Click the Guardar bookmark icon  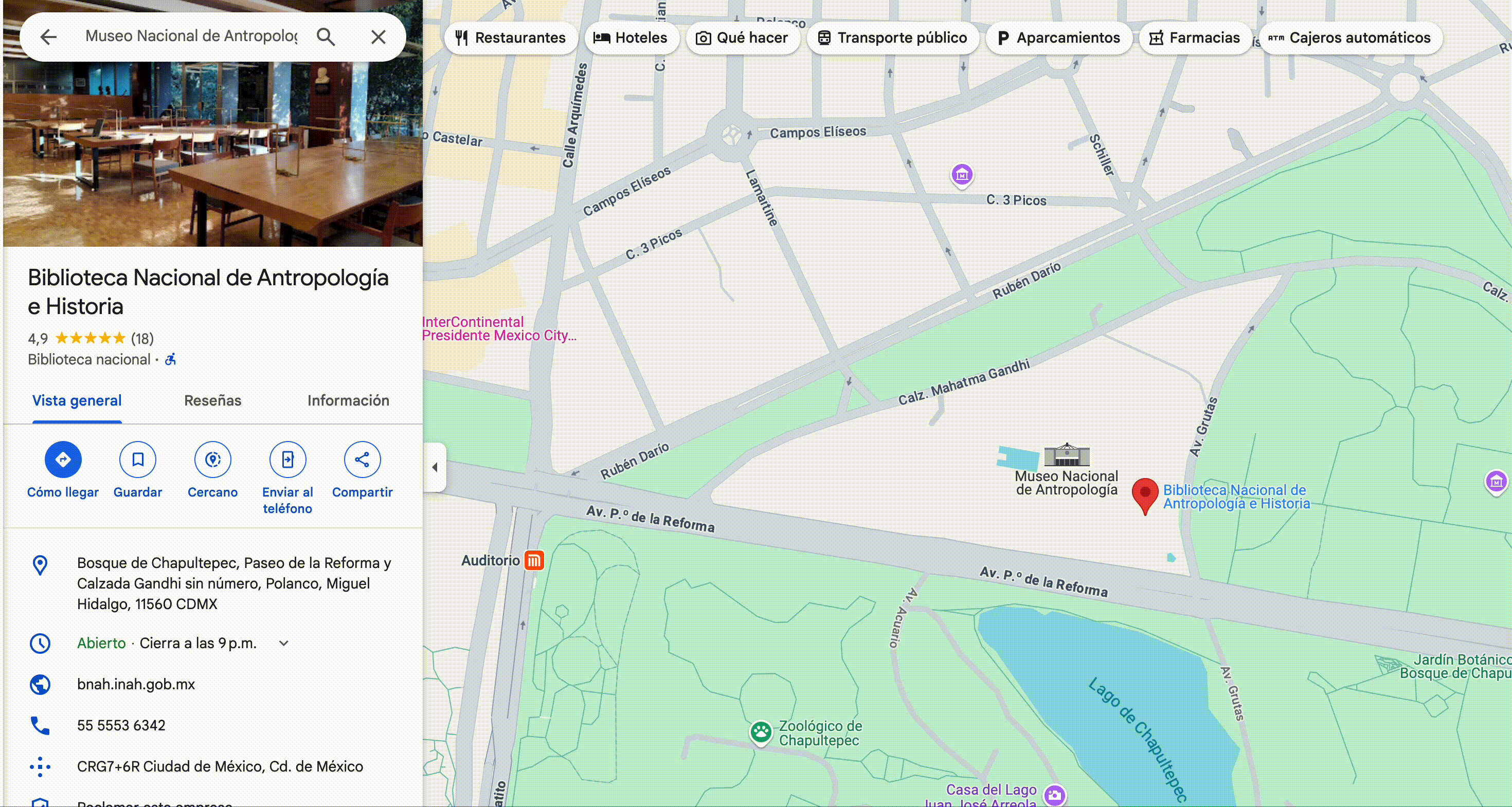[137, 459]
